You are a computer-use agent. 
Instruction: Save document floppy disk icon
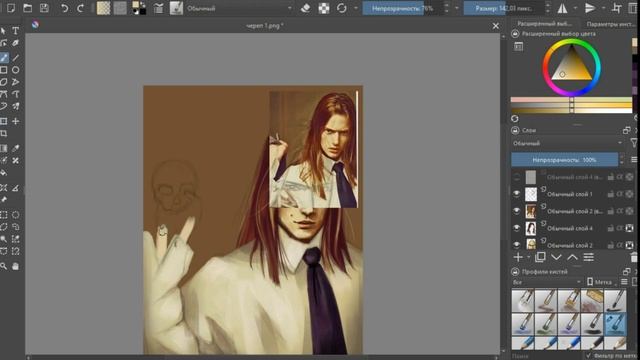[44, 8]
